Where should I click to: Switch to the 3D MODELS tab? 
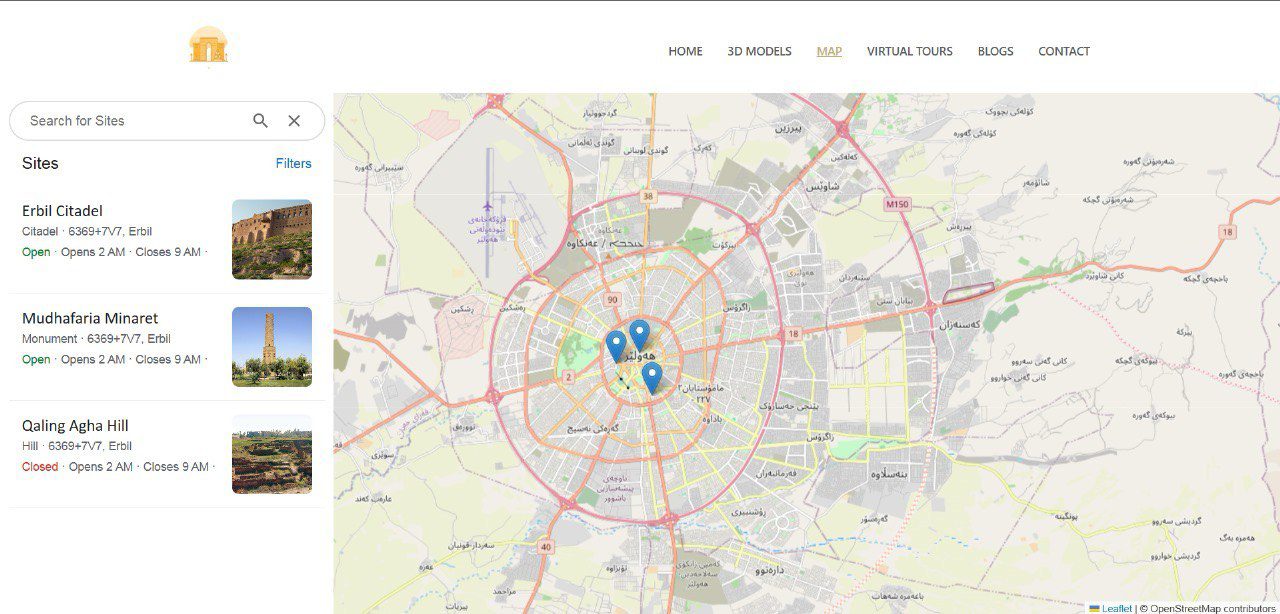click(x=758, y=51)
